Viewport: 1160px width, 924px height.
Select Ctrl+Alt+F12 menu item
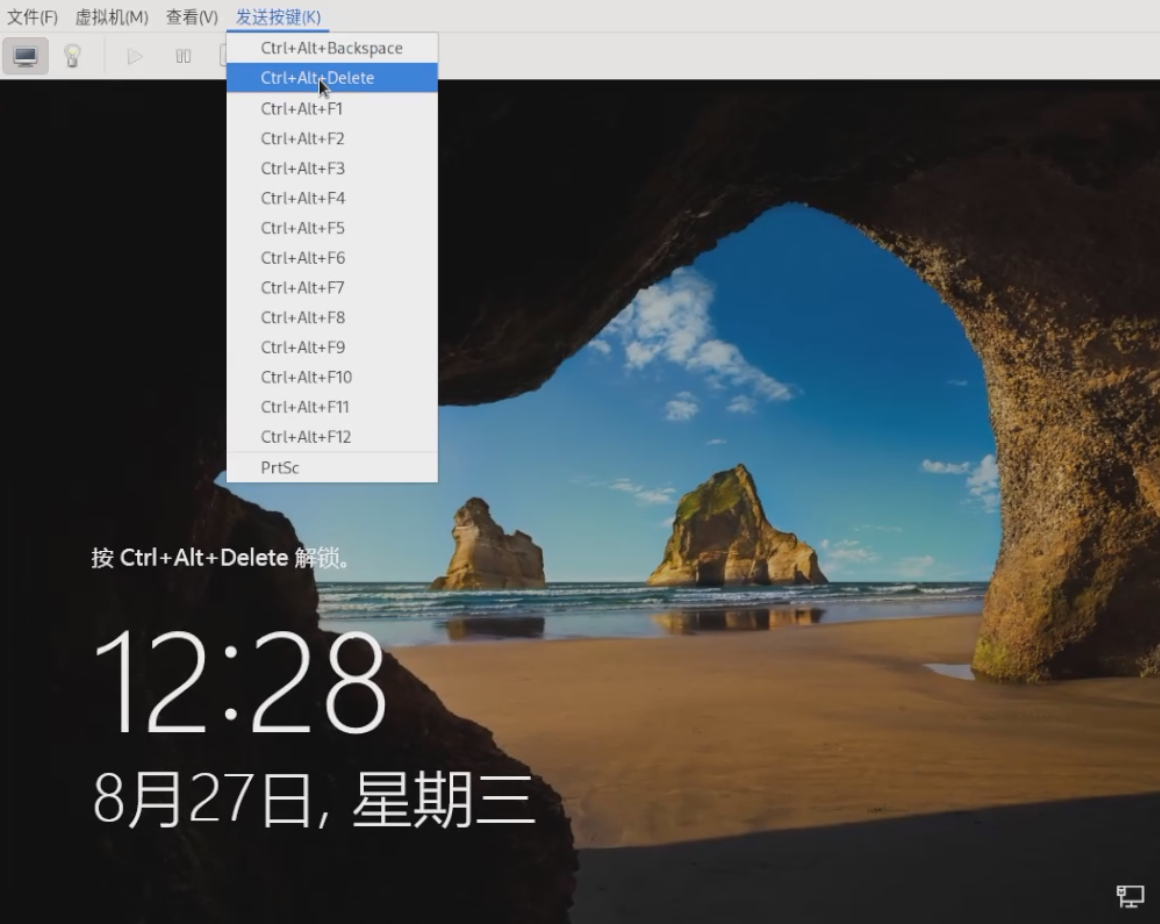coord(306,437)
